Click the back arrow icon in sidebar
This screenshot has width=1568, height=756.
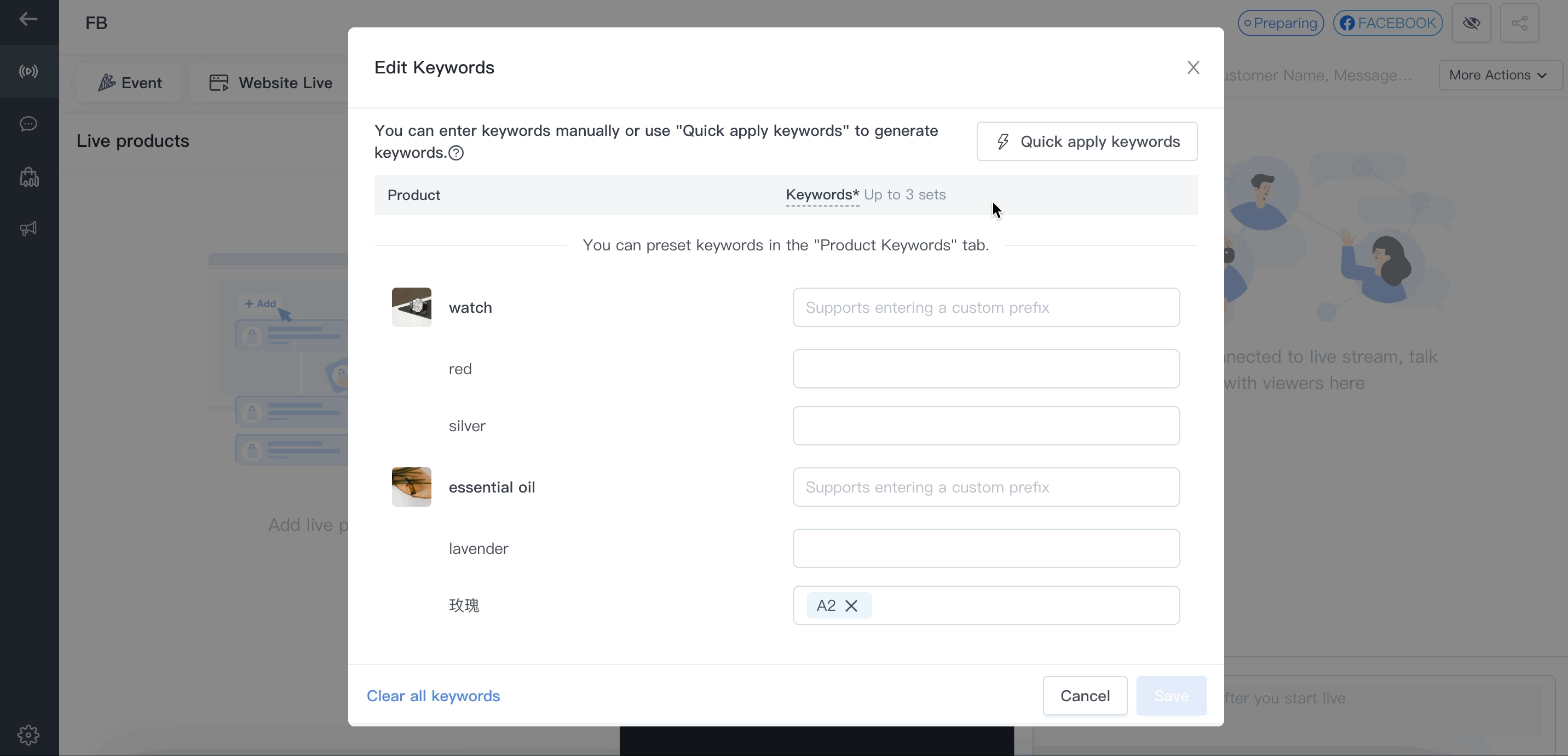coord(28,20)
